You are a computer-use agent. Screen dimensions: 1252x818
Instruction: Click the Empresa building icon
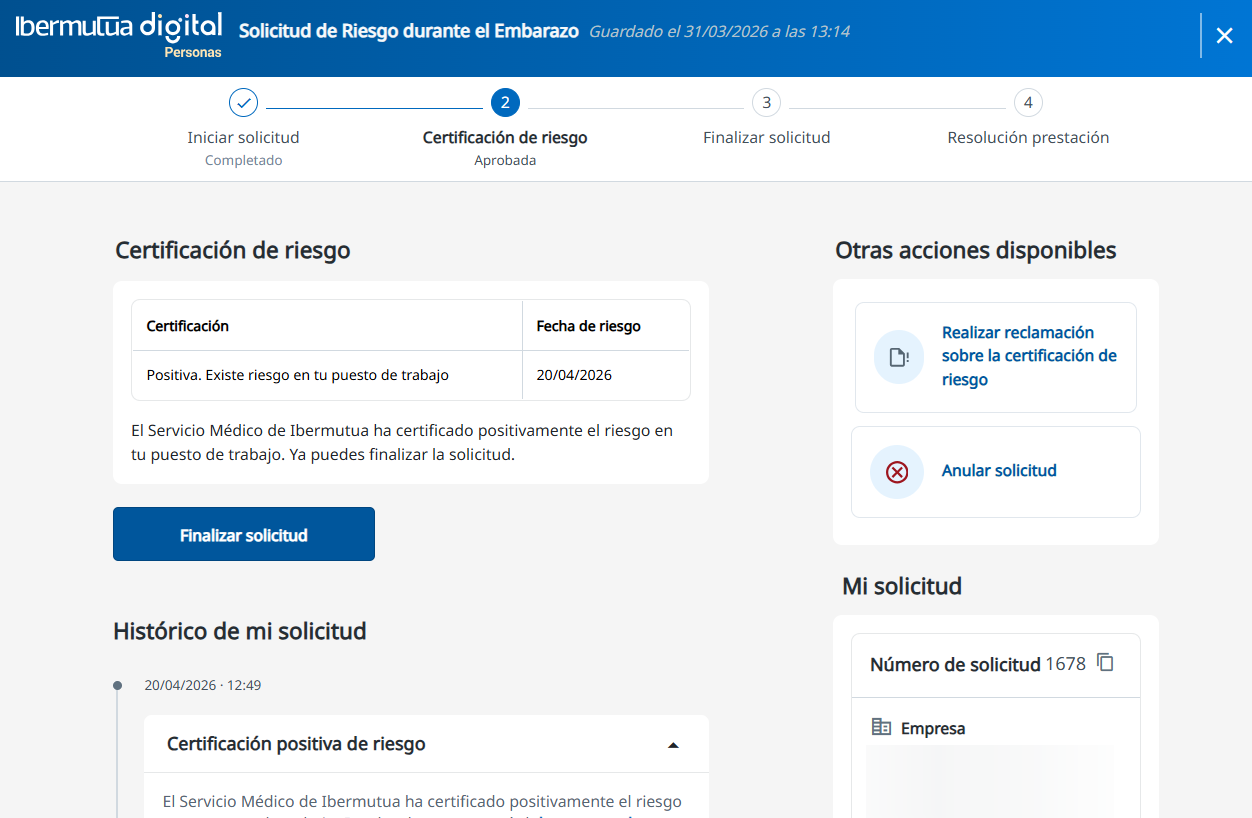(x=881, y=727)
